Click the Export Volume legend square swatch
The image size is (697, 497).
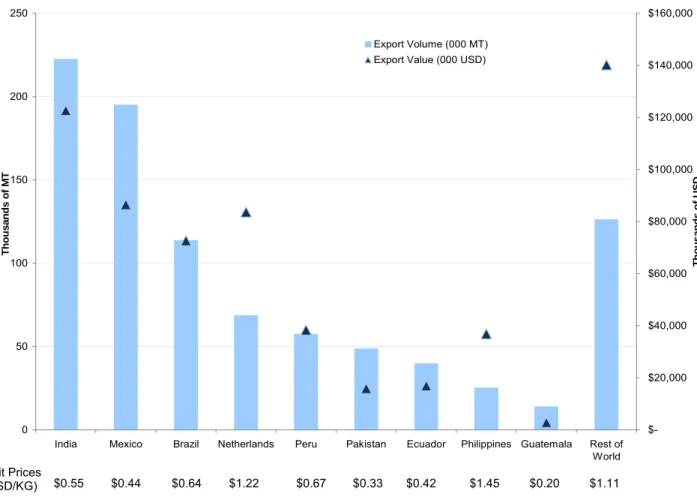click(368, 44)
